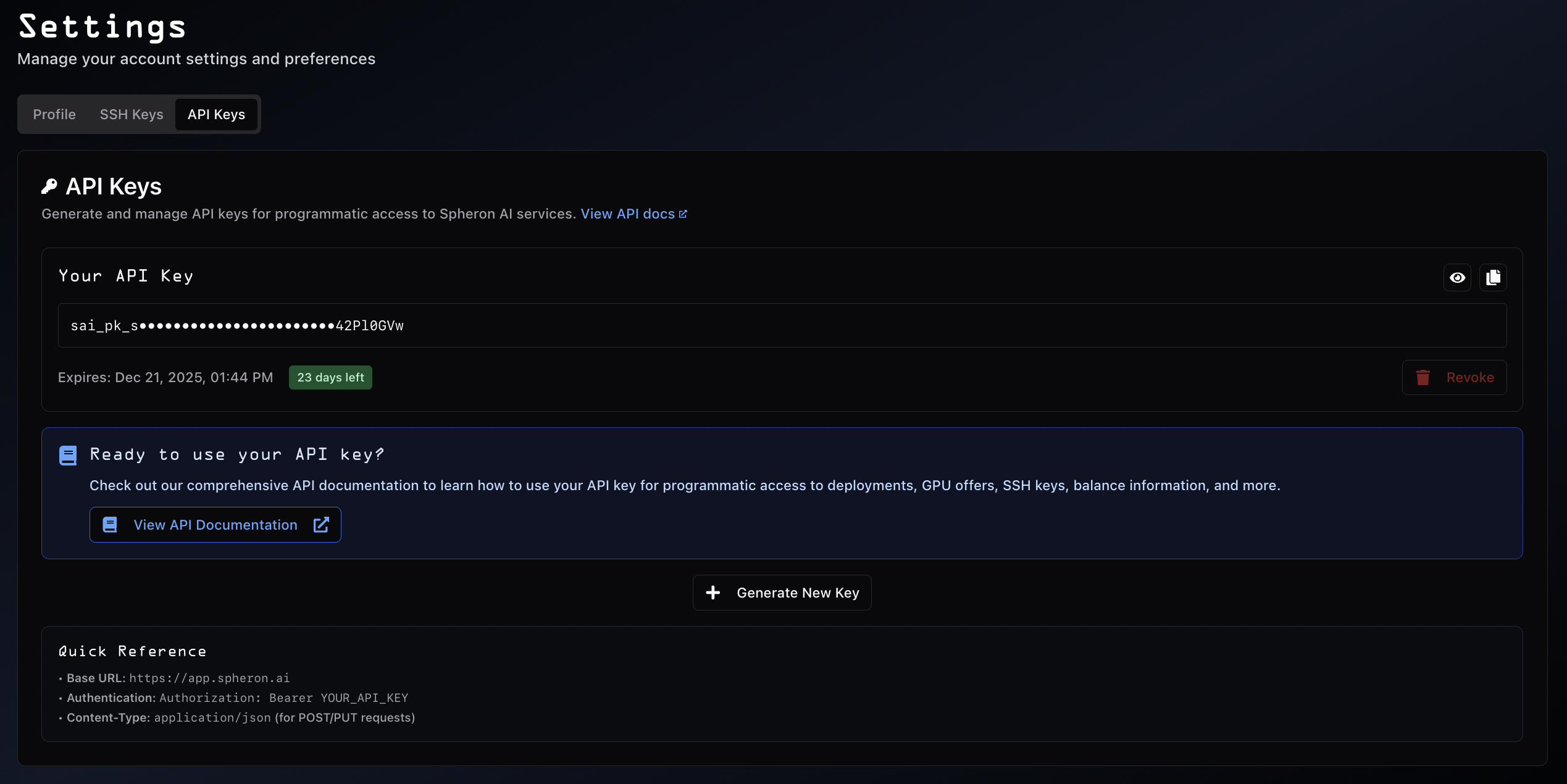Click the masked API key field

click(x=782, y=326)
